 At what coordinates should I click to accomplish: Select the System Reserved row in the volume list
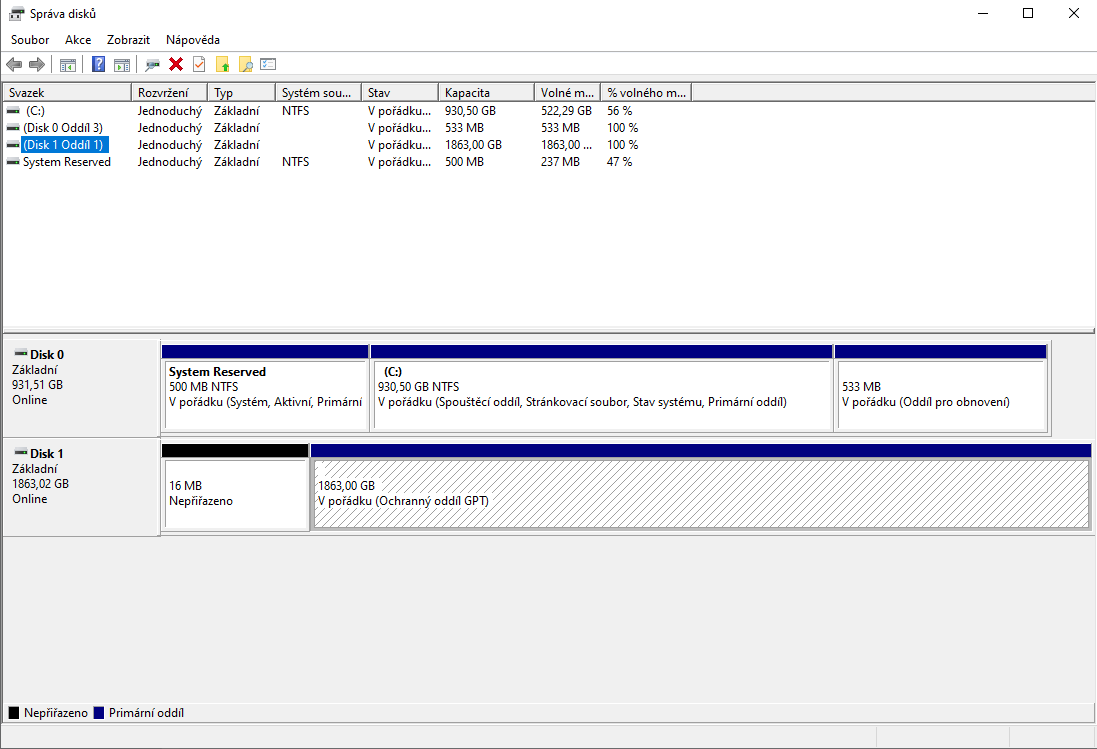(67, 162)
